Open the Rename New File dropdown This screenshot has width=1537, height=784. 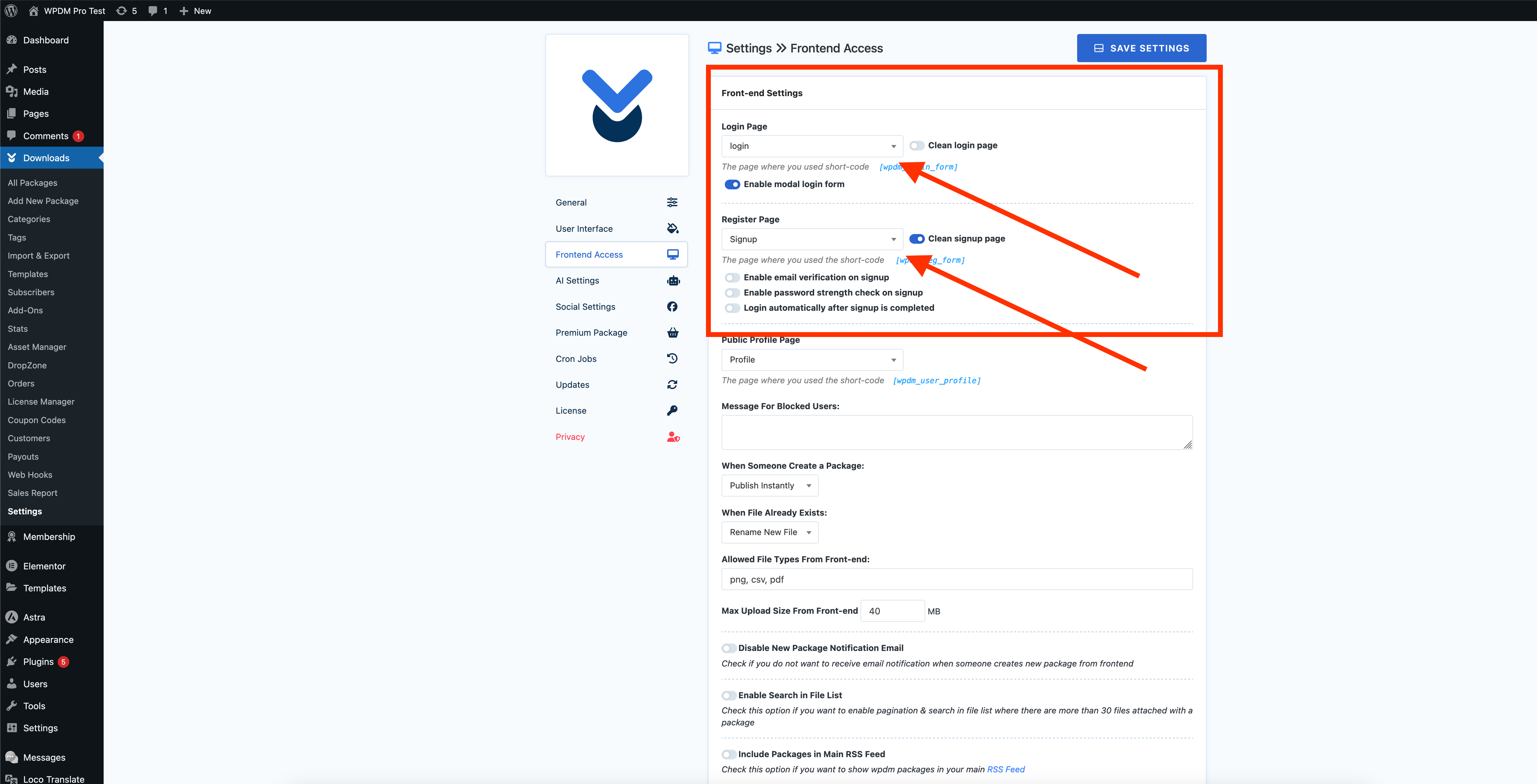(770, 532)
